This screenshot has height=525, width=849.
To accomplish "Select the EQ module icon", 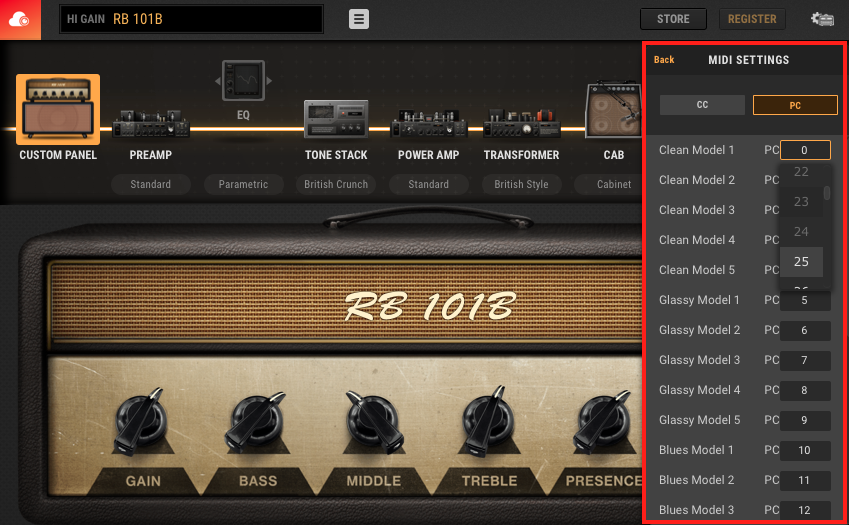I will pos(243,81).
